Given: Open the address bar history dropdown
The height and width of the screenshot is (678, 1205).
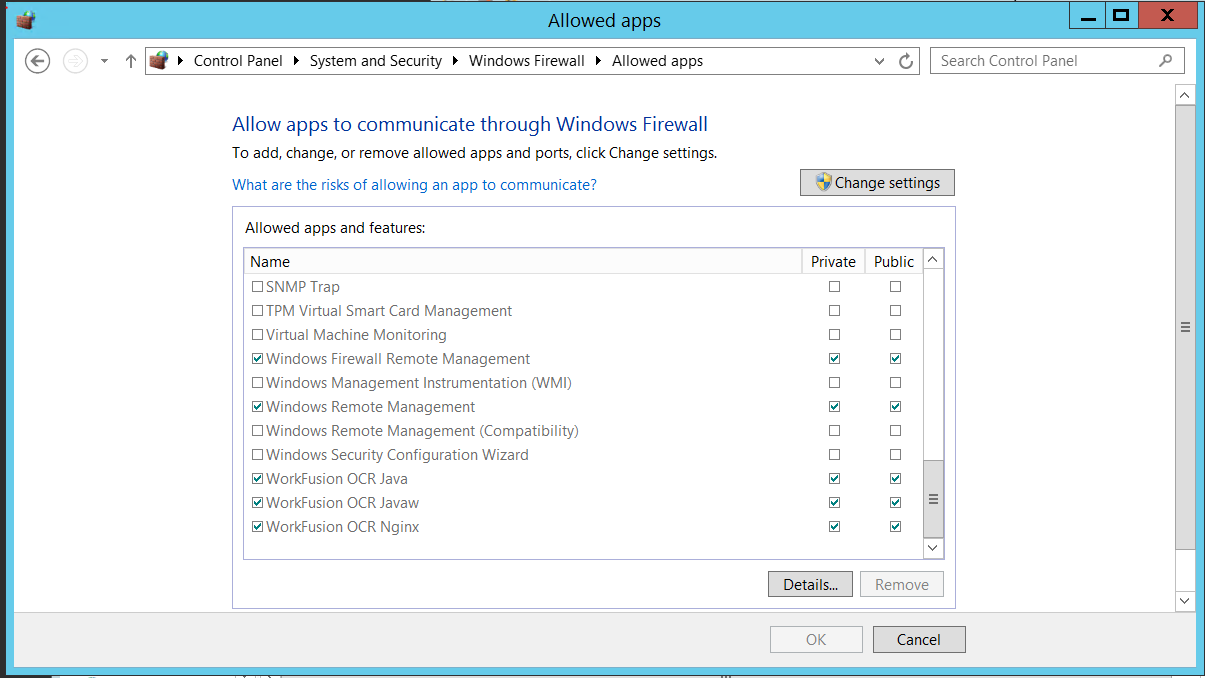Looking at the screenshot, I should (880, 61).
